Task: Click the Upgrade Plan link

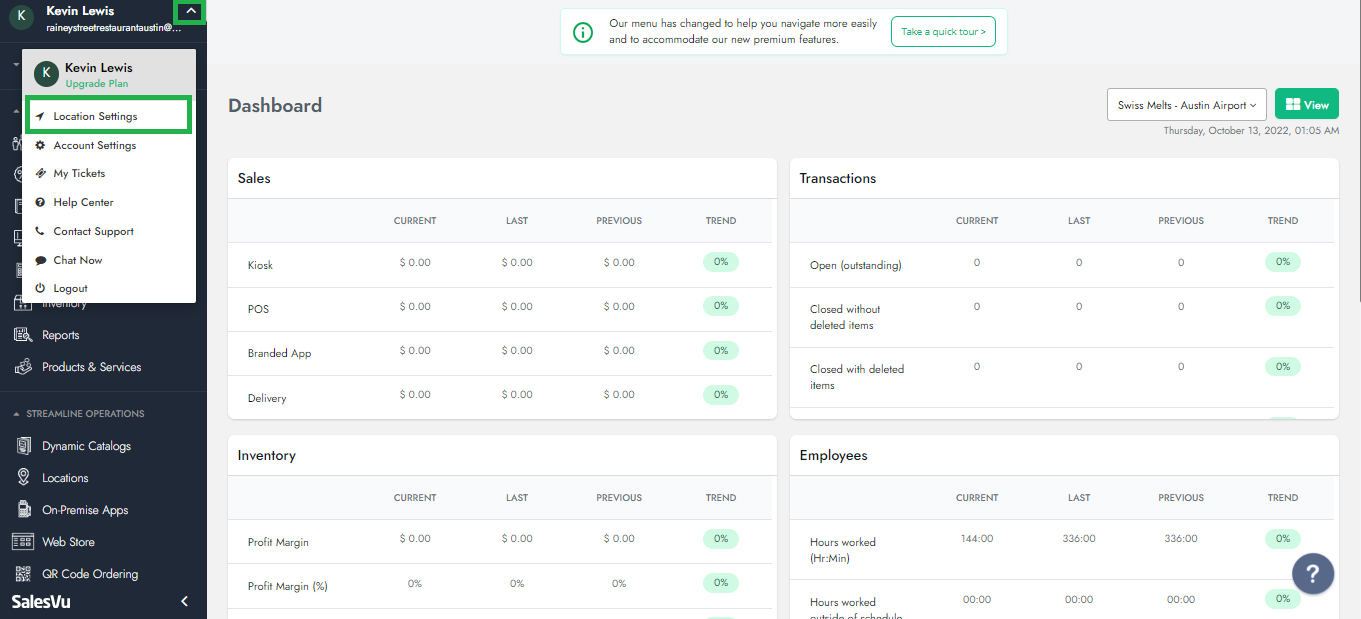Action: tap(97, 84)
